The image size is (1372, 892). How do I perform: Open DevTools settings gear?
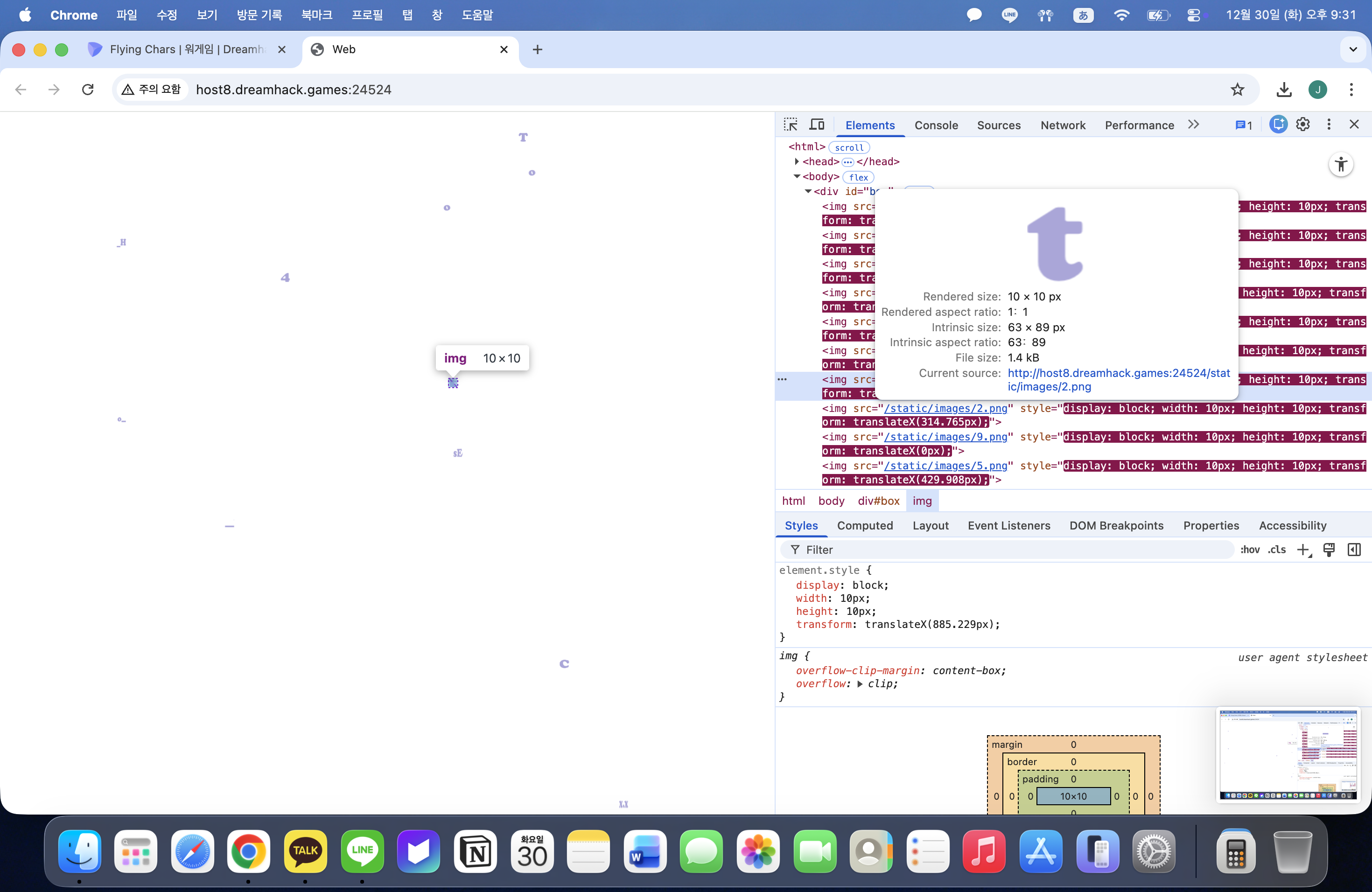tap(1303, 125)
